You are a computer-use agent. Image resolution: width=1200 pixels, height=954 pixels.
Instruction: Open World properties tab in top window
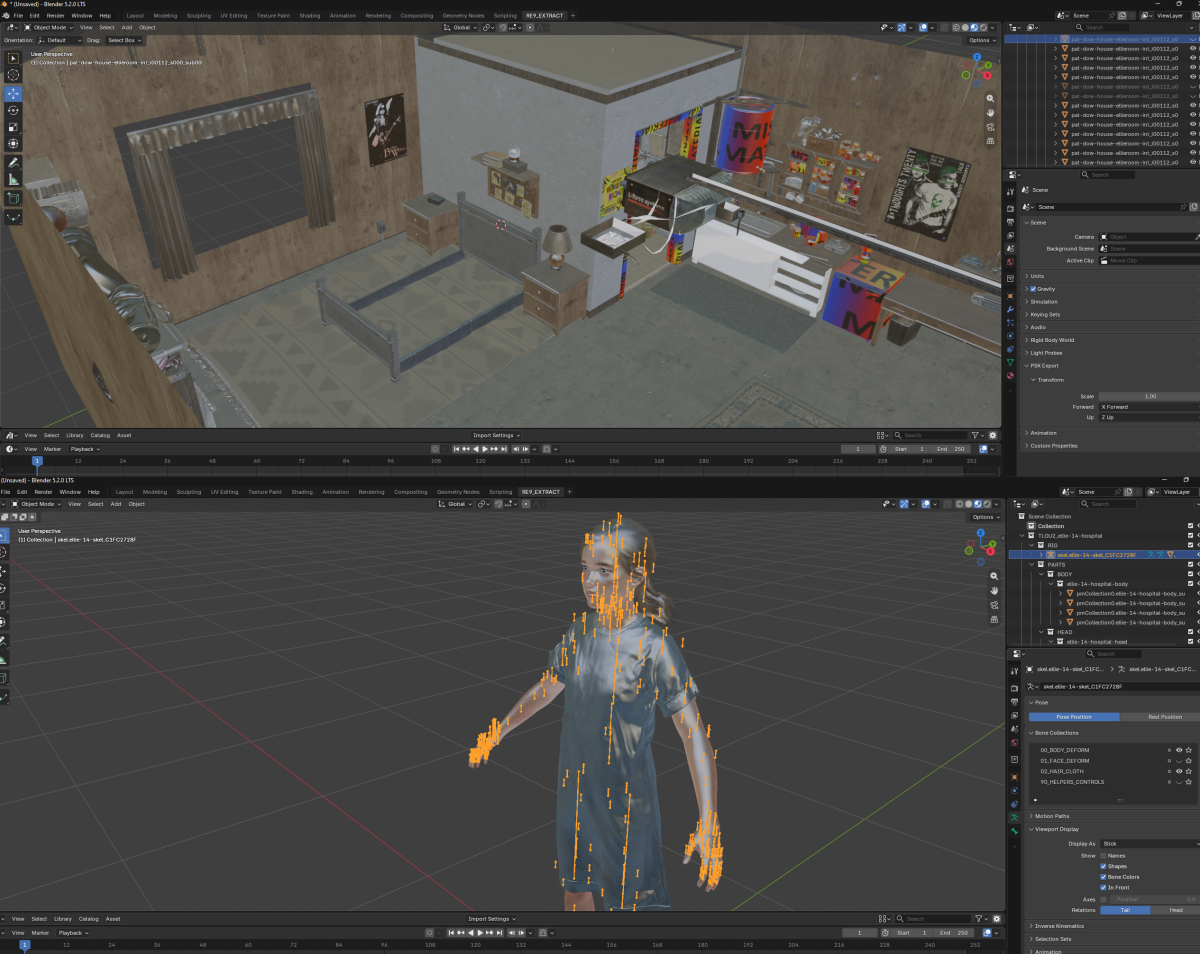point(1011,262)
